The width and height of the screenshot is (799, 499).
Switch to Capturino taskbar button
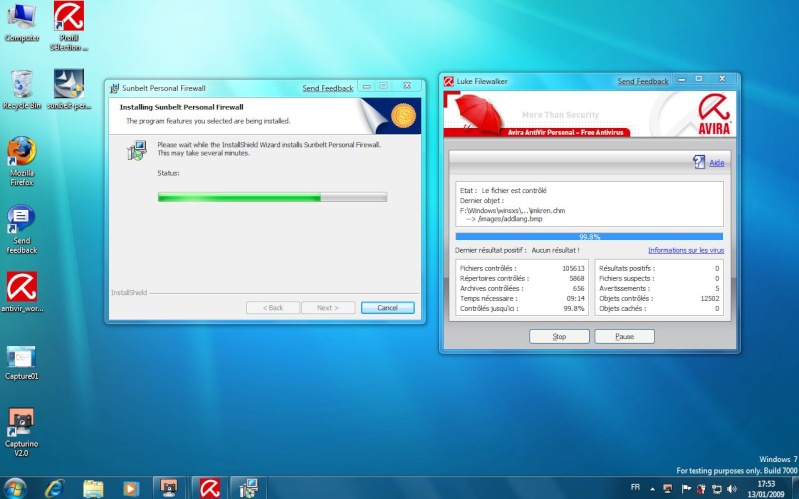pyautogui.click(x=169, y=488)
